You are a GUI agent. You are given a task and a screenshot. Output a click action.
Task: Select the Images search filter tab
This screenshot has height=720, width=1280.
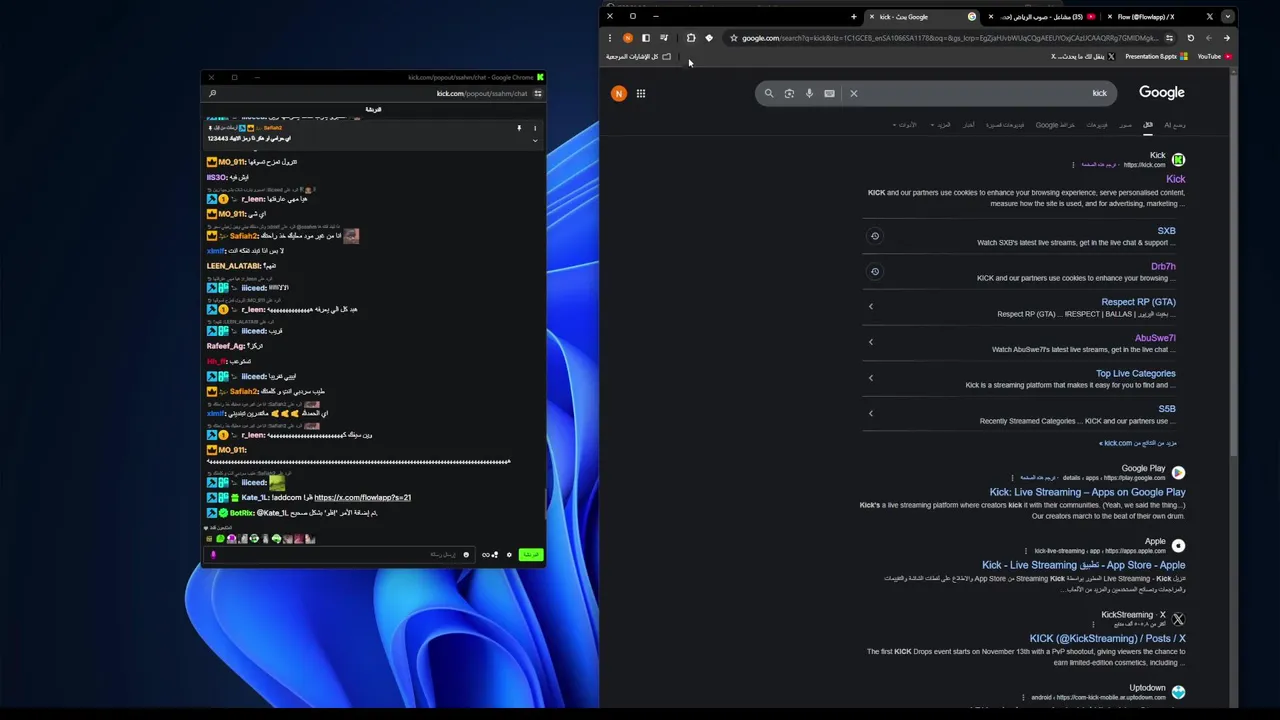click(x=1126, y=125)
